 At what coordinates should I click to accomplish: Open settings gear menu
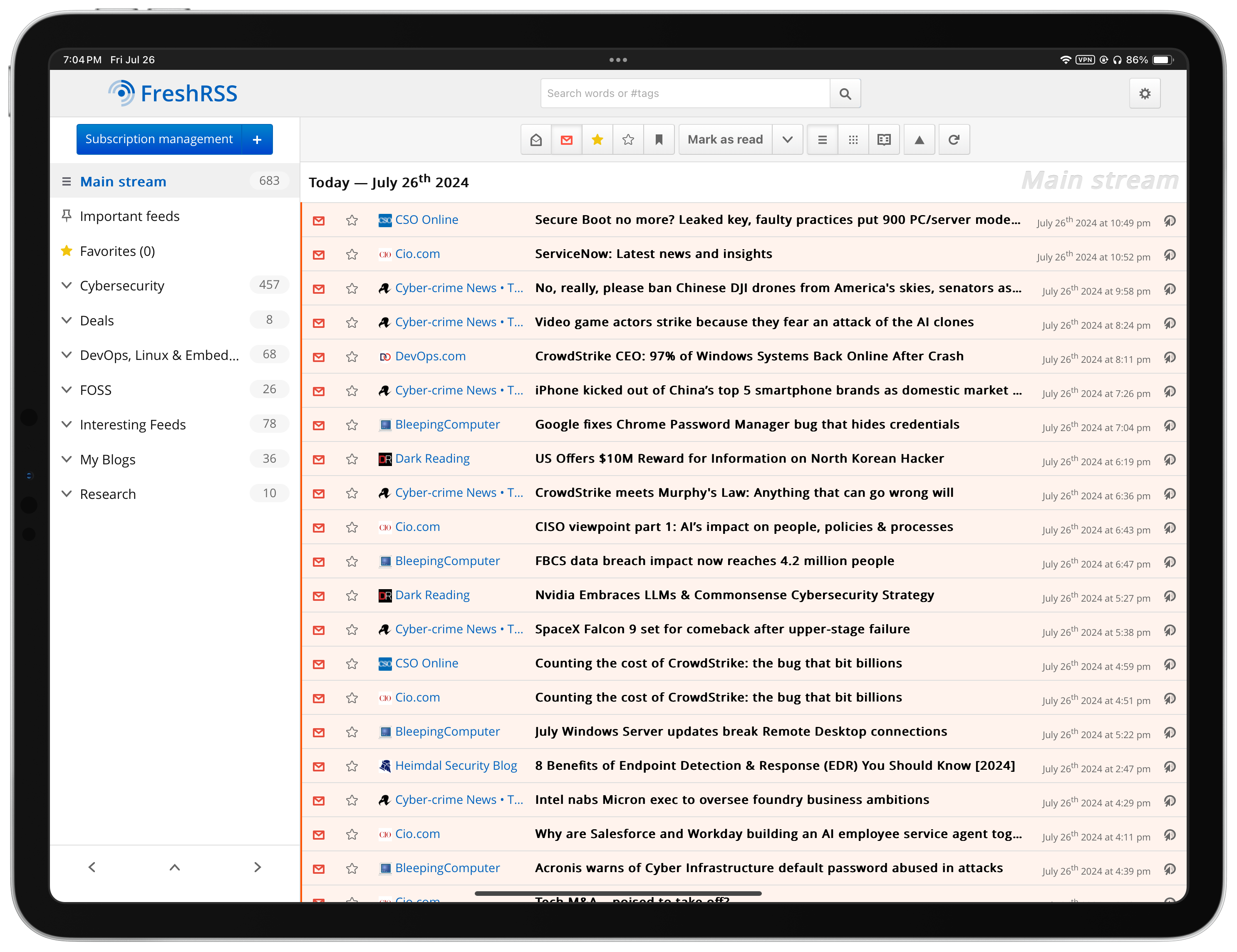pos(1145,94)
